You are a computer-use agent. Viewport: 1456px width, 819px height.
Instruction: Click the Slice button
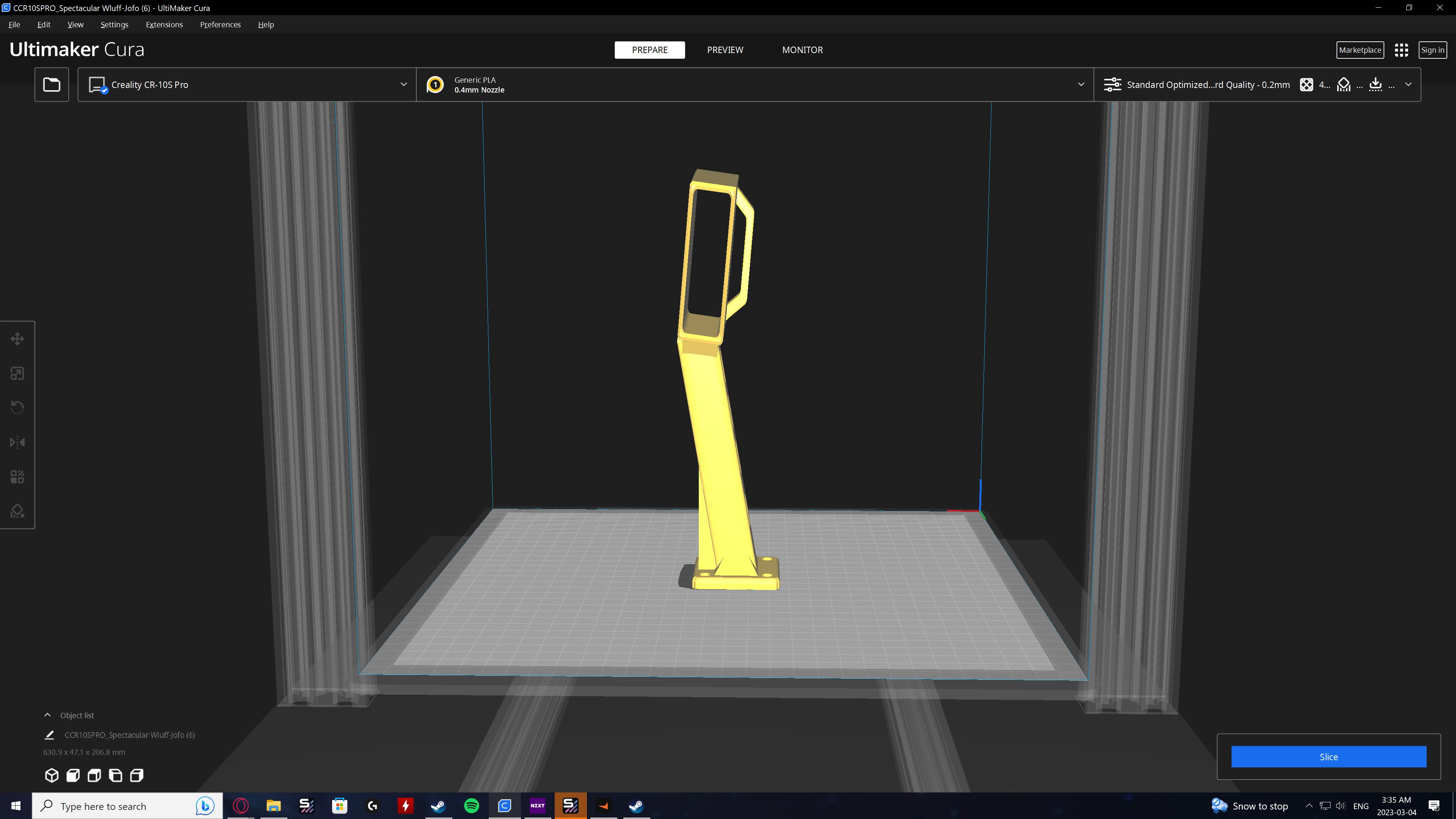(x=1328, y=757)
